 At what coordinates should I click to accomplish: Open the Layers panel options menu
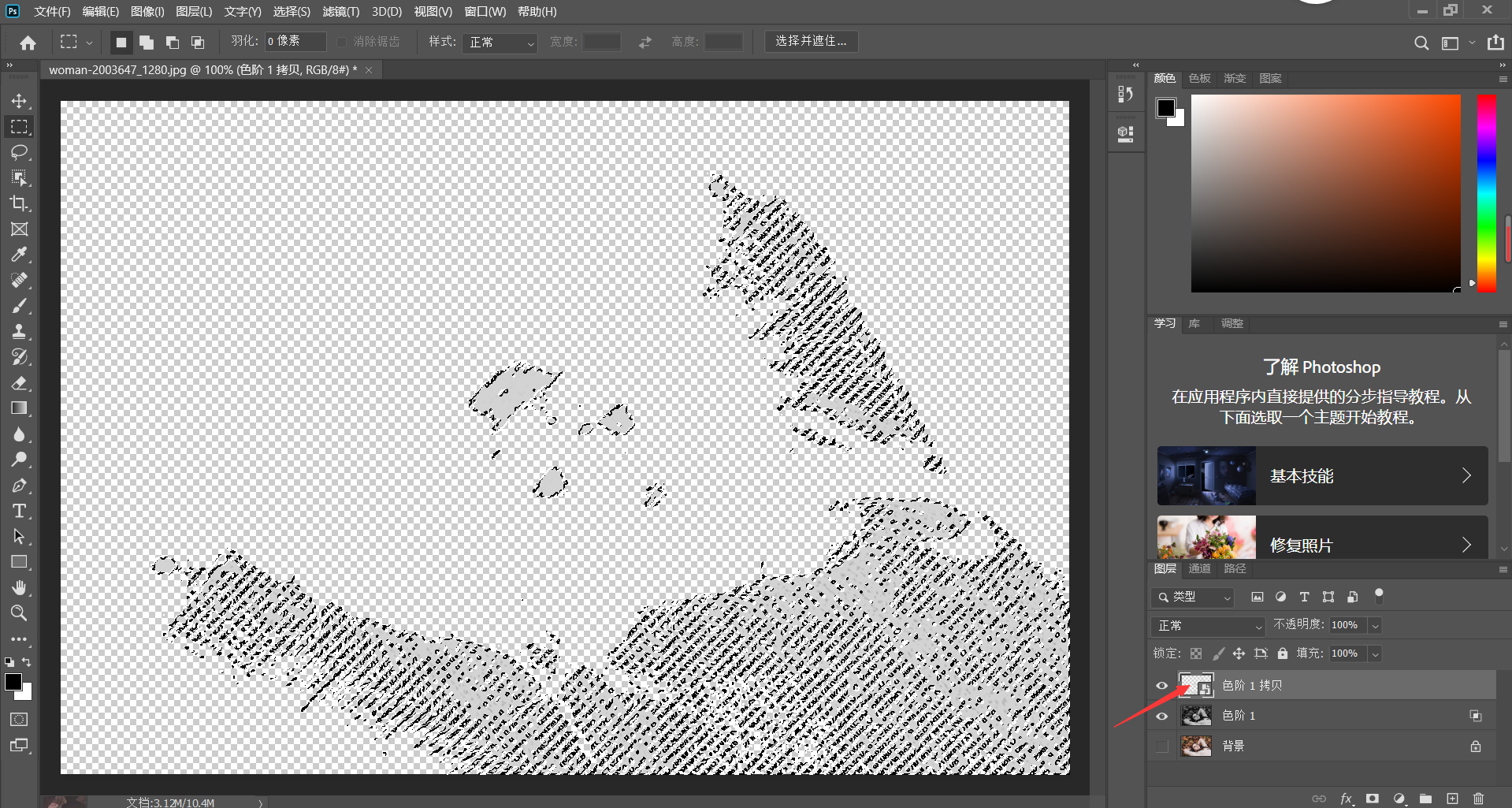pos(1503,569)
